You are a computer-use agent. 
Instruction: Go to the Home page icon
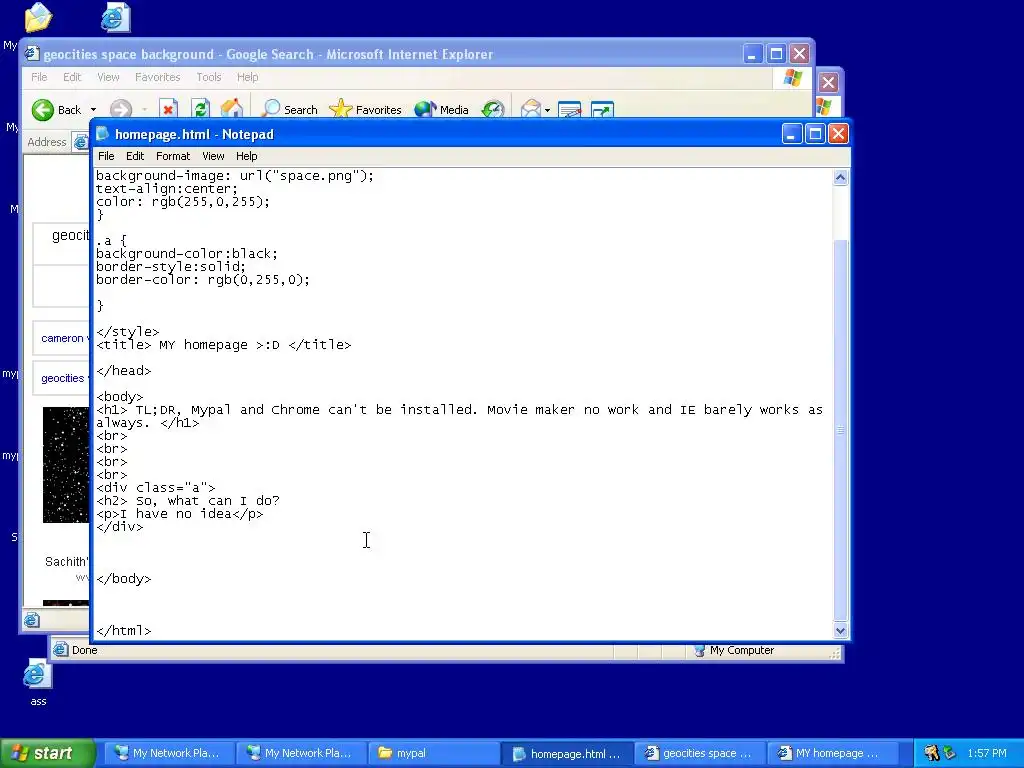coord(231,109)
